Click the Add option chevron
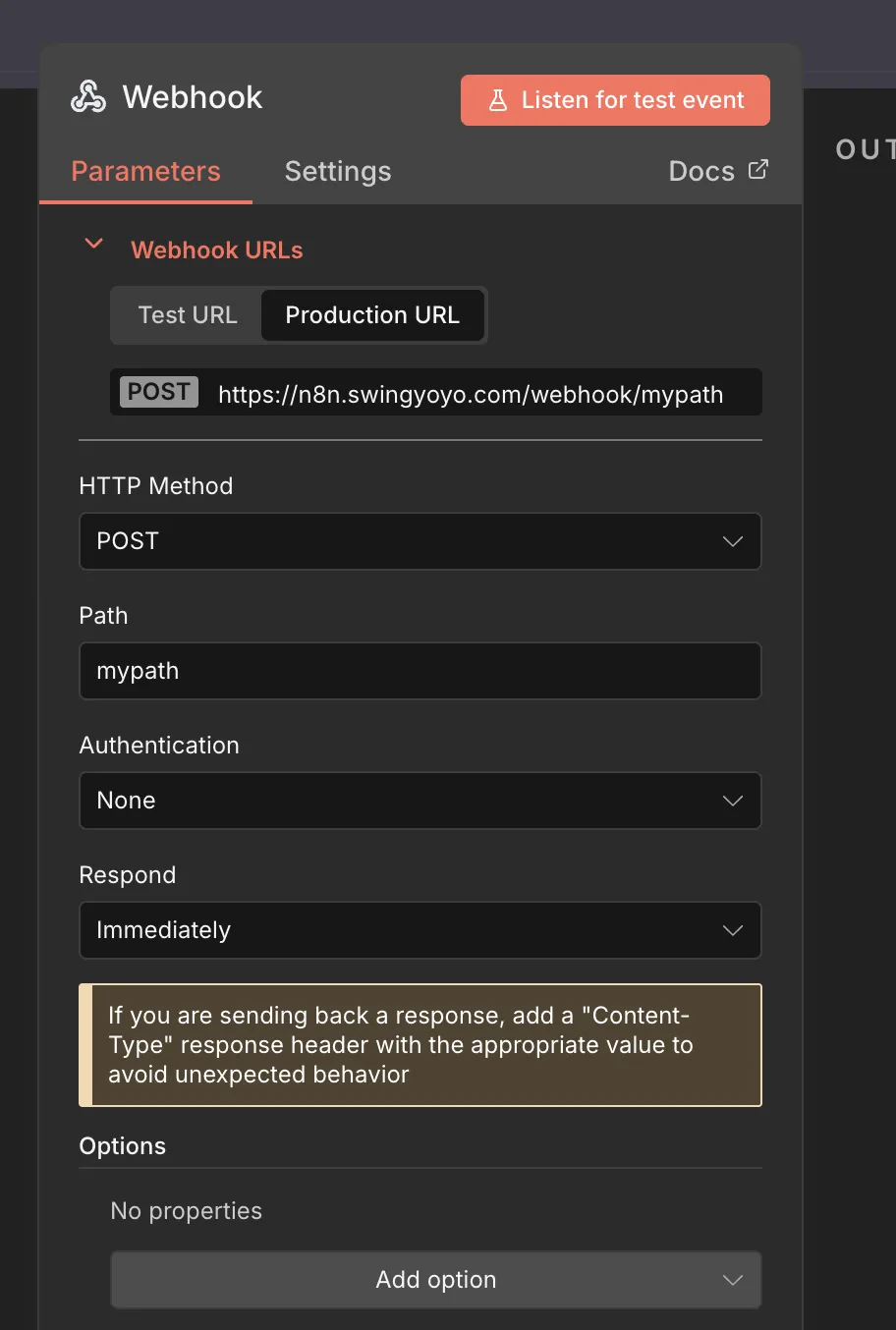The width and height of the screenshot is (896, 1330). 732,1280
